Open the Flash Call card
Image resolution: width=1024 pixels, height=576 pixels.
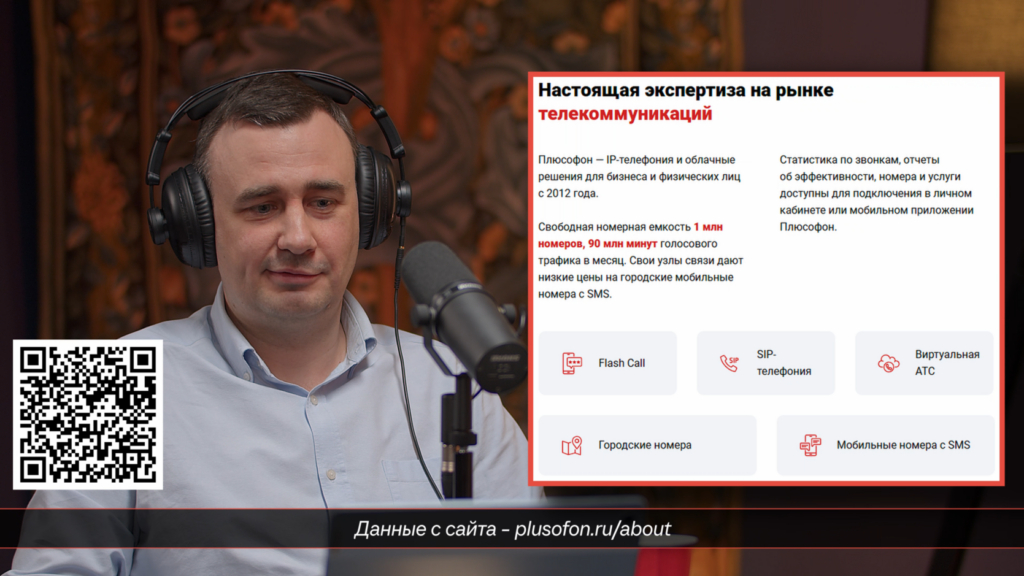(x=607, y=363)
